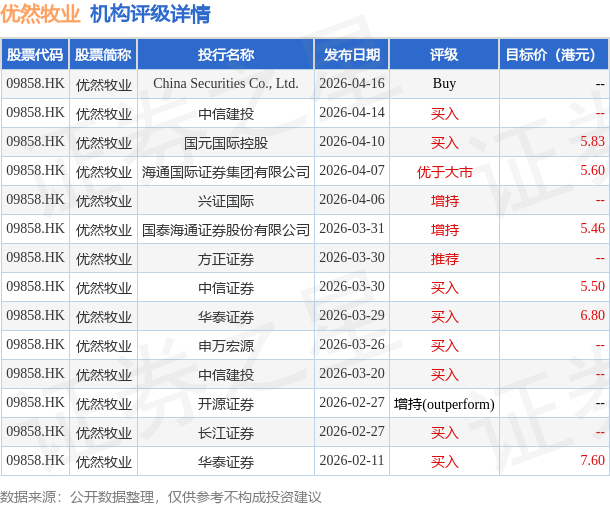
Task: Click the 投行名称 column header
Action: click(226, 54)
